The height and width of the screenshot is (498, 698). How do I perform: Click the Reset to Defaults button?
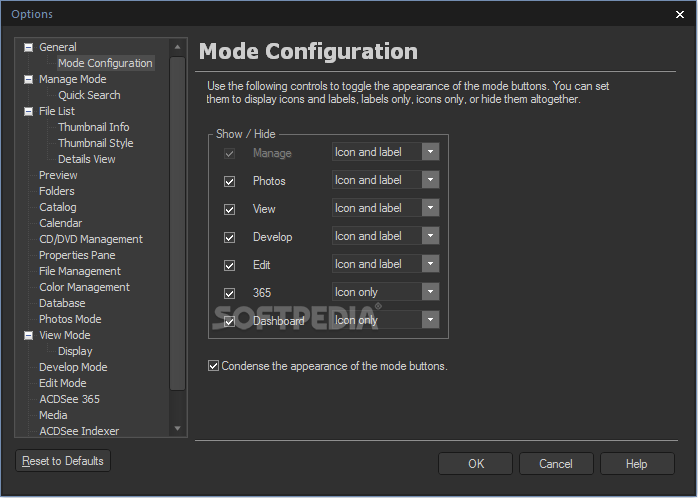tap(63, 461)
